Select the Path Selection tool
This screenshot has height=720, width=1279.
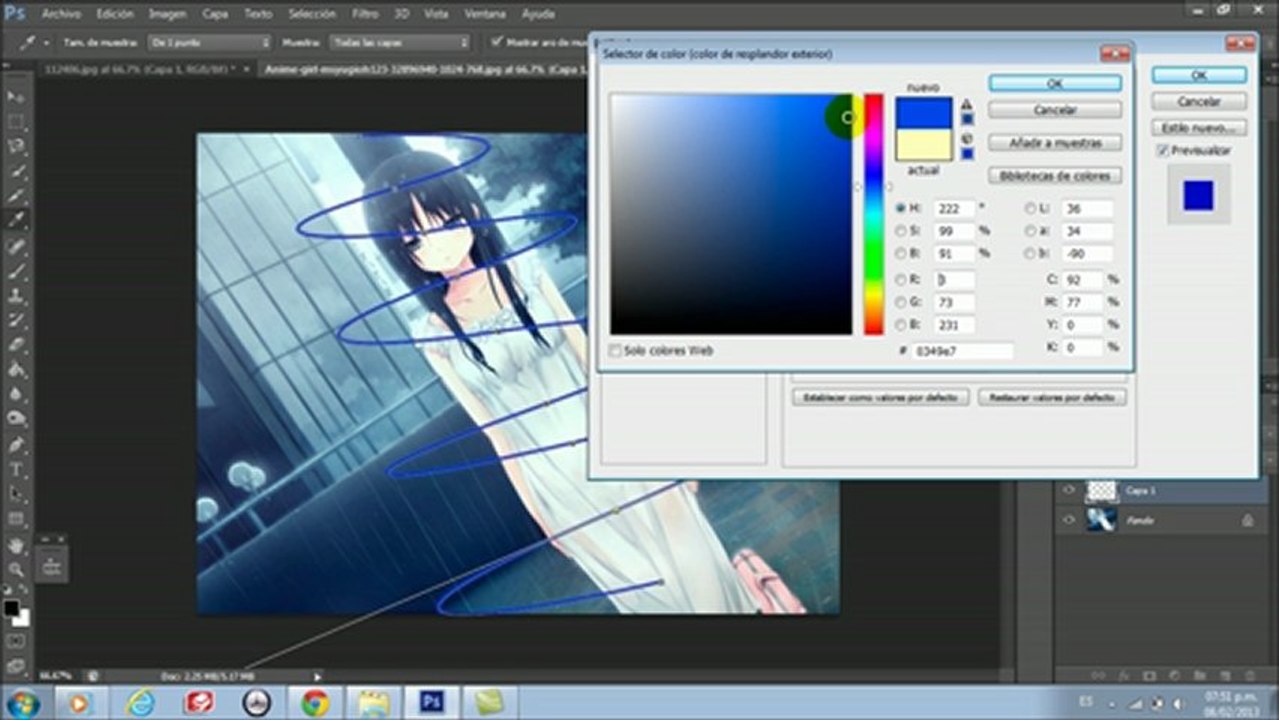pyautogui.click(x=16, y=495)
